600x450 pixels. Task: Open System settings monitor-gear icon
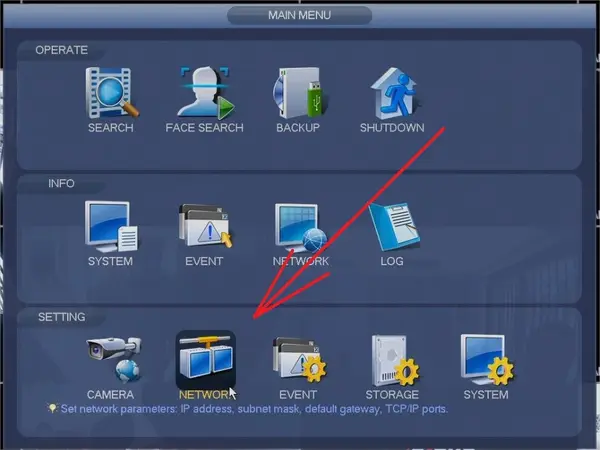(487, 360)
